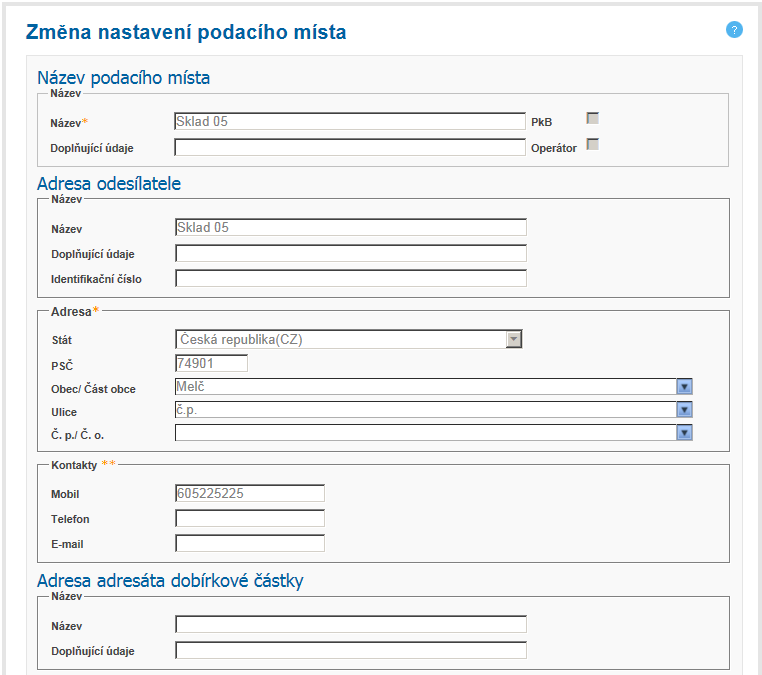Focus the sender Název field with Sklad 05

[350, 227]
